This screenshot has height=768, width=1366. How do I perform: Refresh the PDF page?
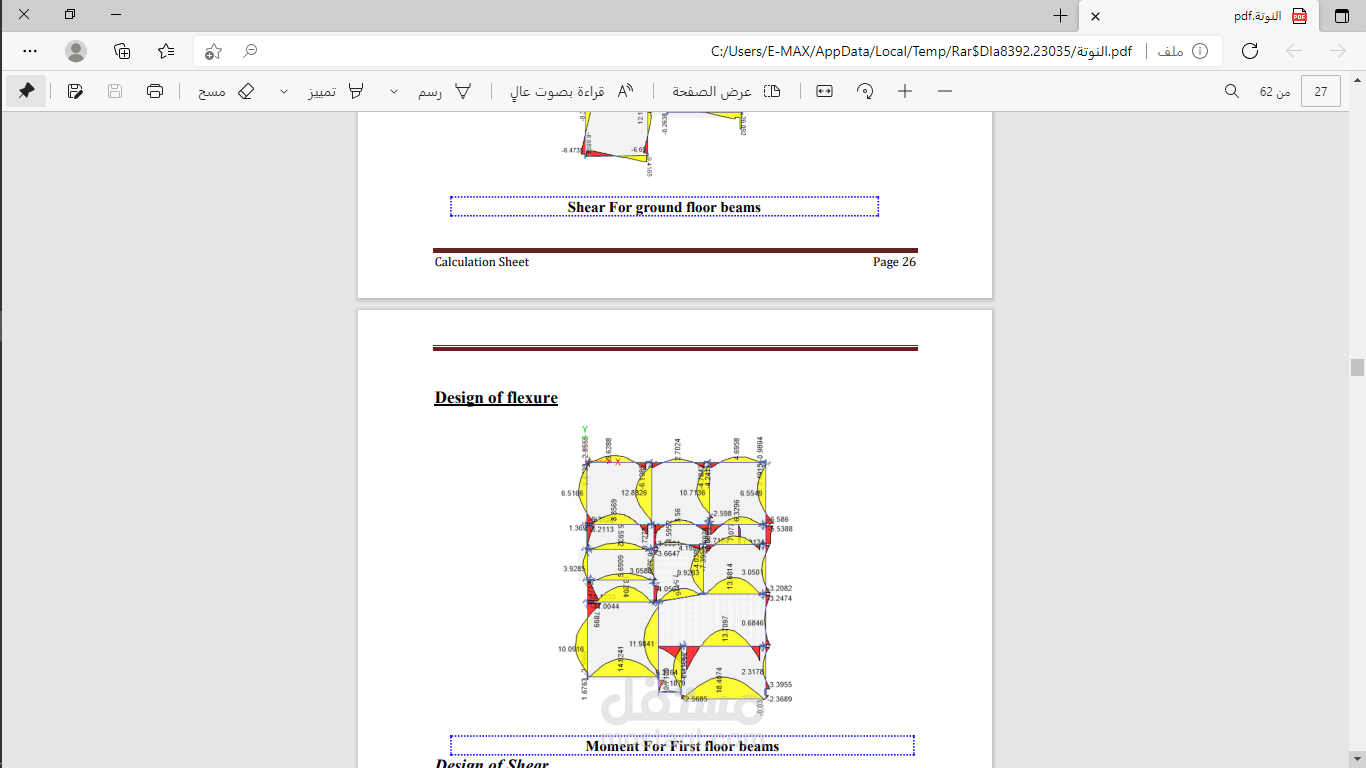pos(1249,51)
